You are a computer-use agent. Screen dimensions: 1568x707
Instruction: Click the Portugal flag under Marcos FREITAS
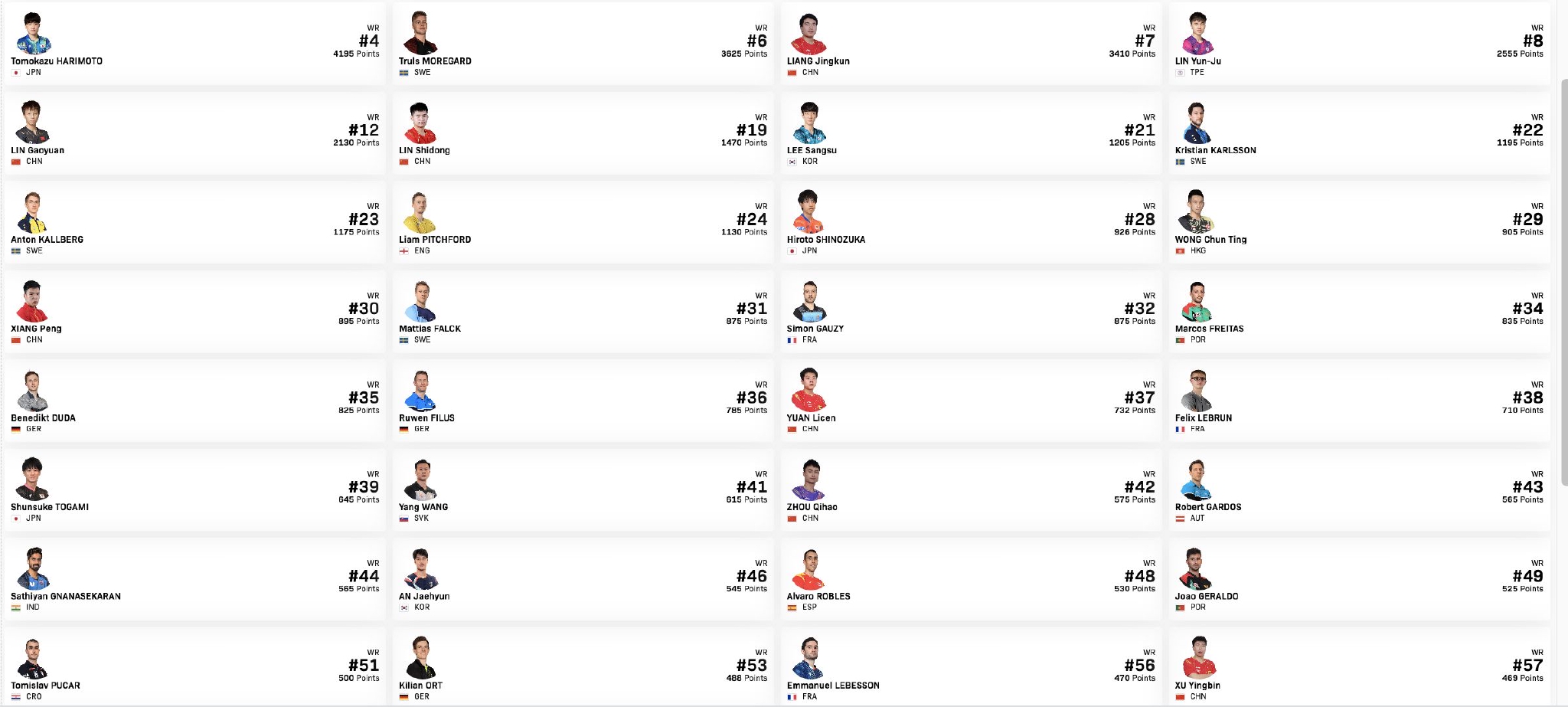point(1180,340)
